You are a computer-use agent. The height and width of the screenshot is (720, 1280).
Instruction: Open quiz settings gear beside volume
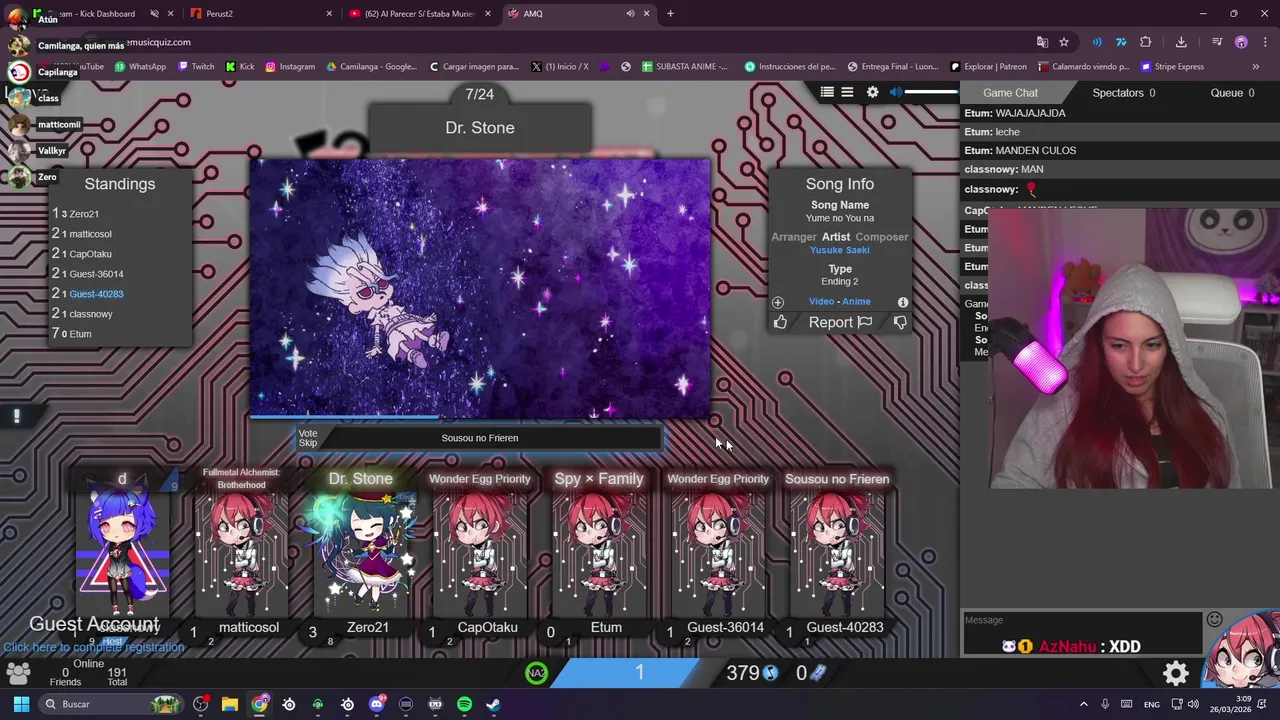[872, 92]
